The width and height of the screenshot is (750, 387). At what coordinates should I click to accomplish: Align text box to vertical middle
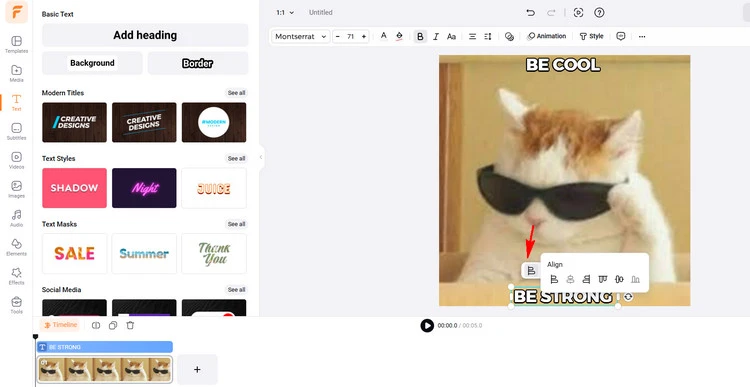[619, 279]
